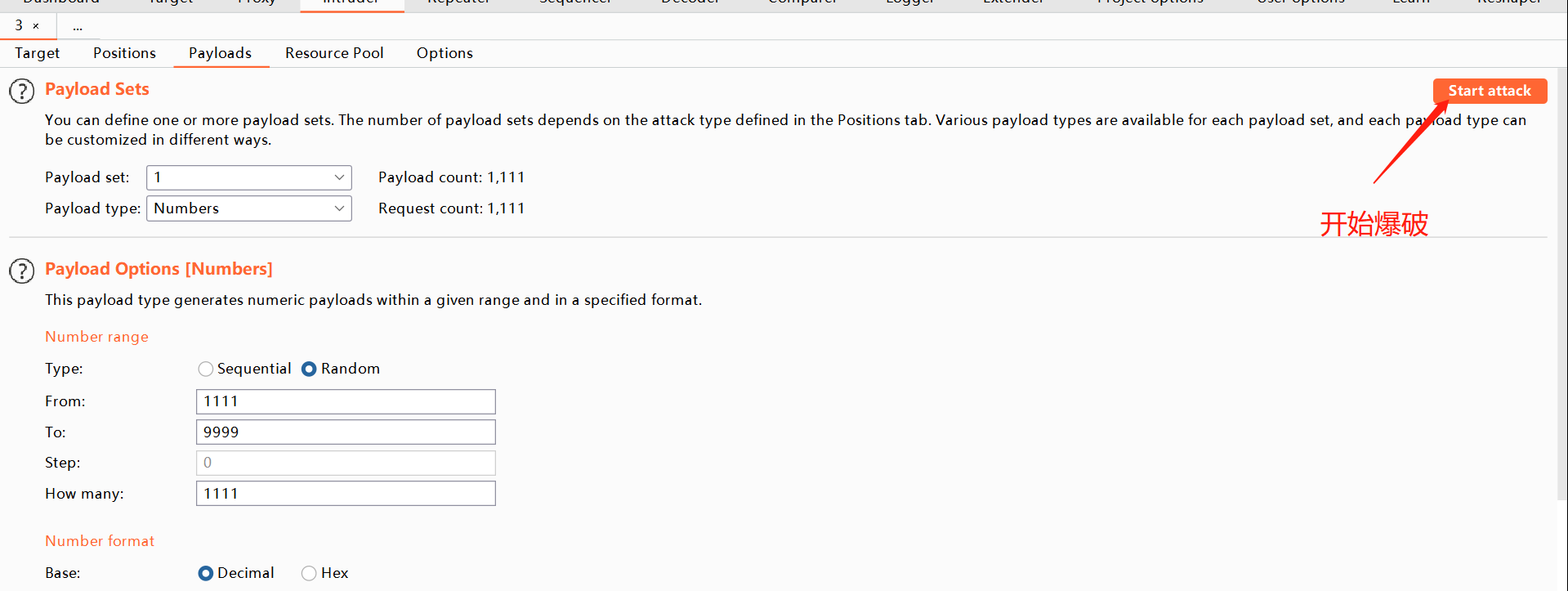
Task: Click the From value field showing 1111
Action: (x=345, y=401)
